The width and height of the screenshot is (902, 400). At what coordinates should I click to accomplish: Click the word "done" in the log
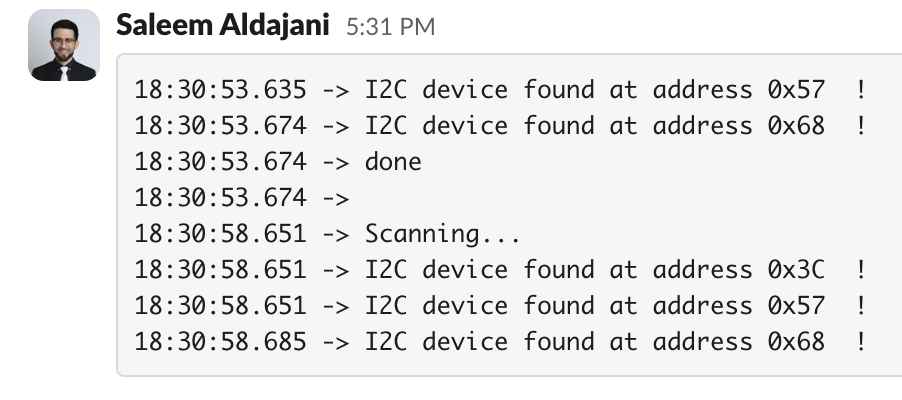(x=393, y=162)
